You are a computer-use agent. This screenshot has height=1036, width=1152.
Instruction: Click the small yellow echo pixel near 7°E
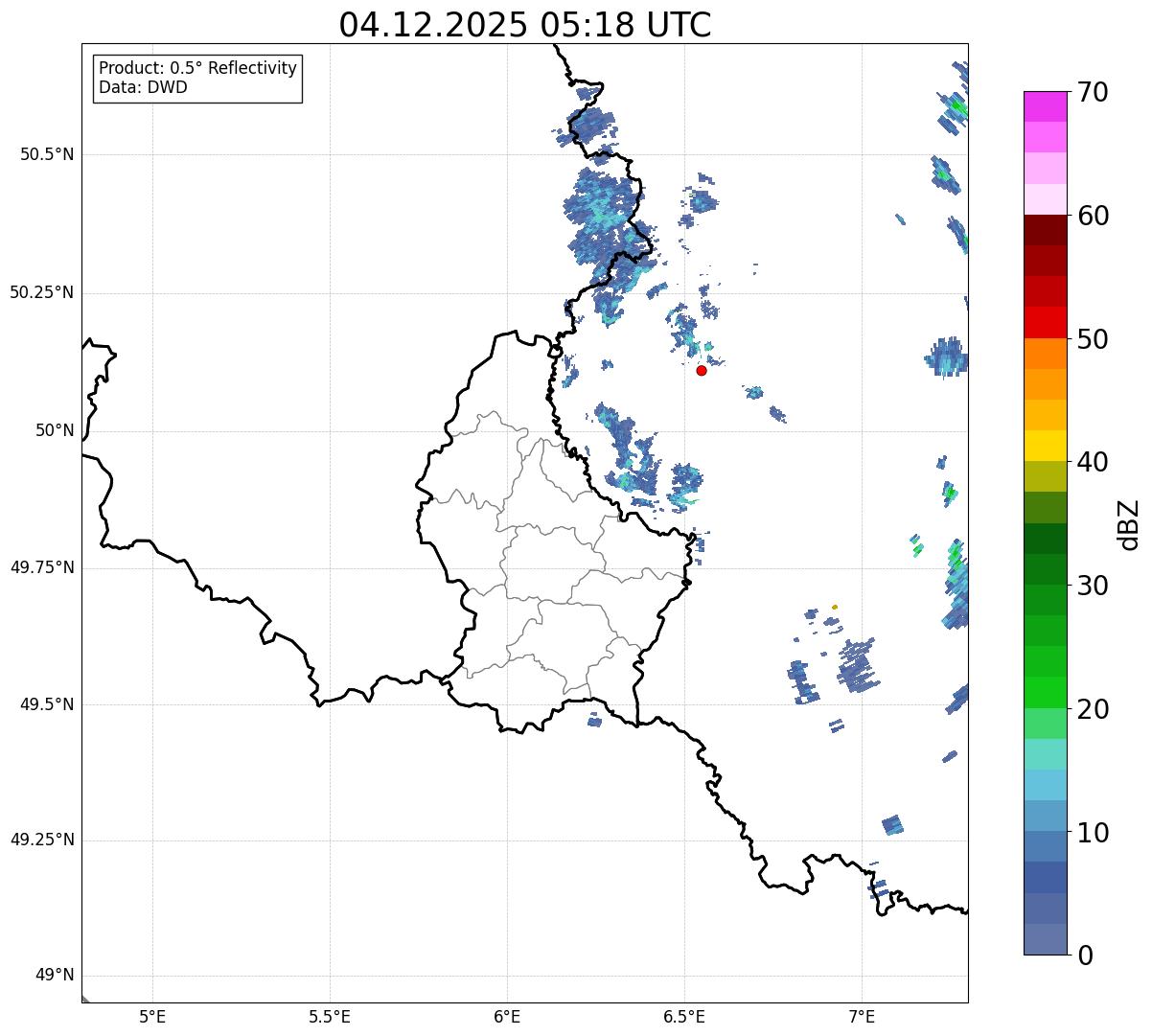click(x=835, y=607)
